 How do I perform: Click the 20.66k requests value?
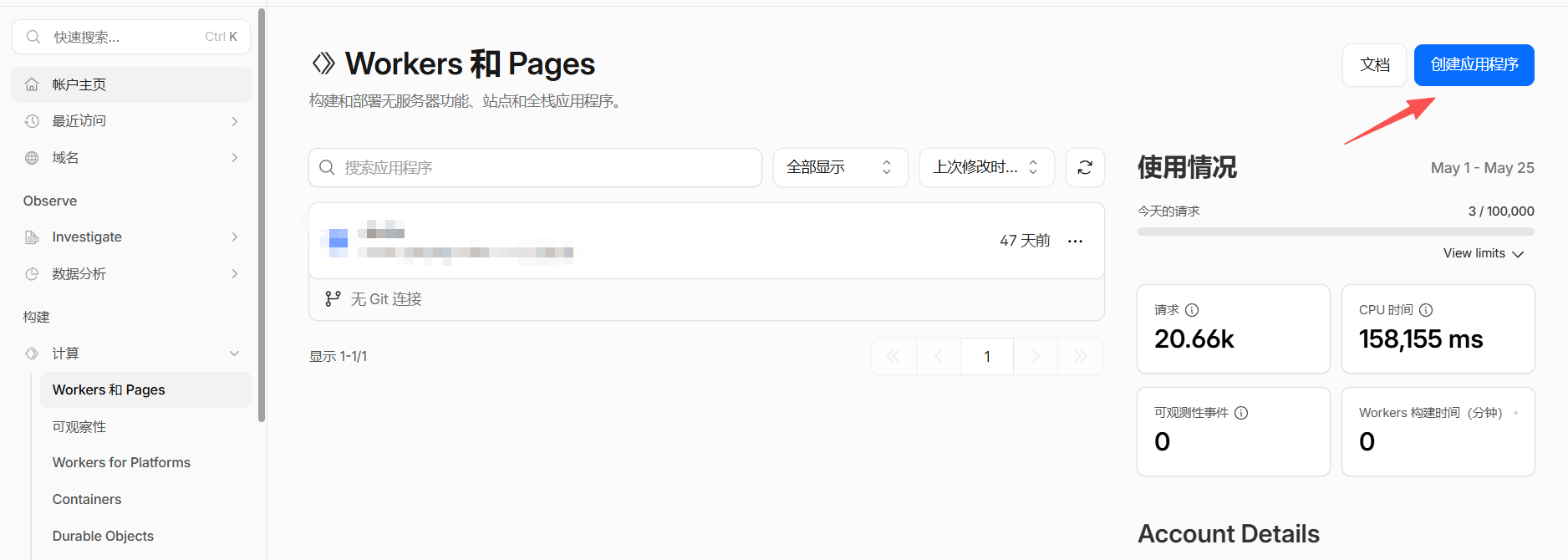(x=1194, y=339)
